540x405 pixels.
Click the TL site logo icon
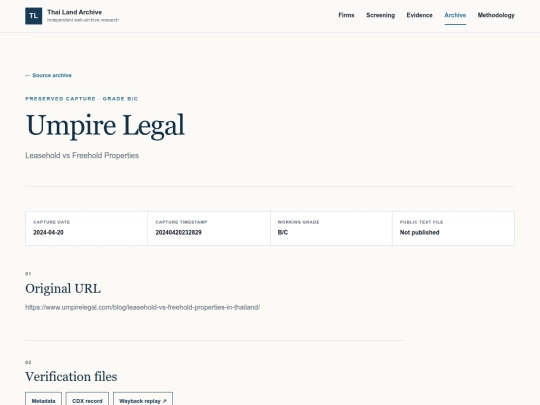coord(33,16)
